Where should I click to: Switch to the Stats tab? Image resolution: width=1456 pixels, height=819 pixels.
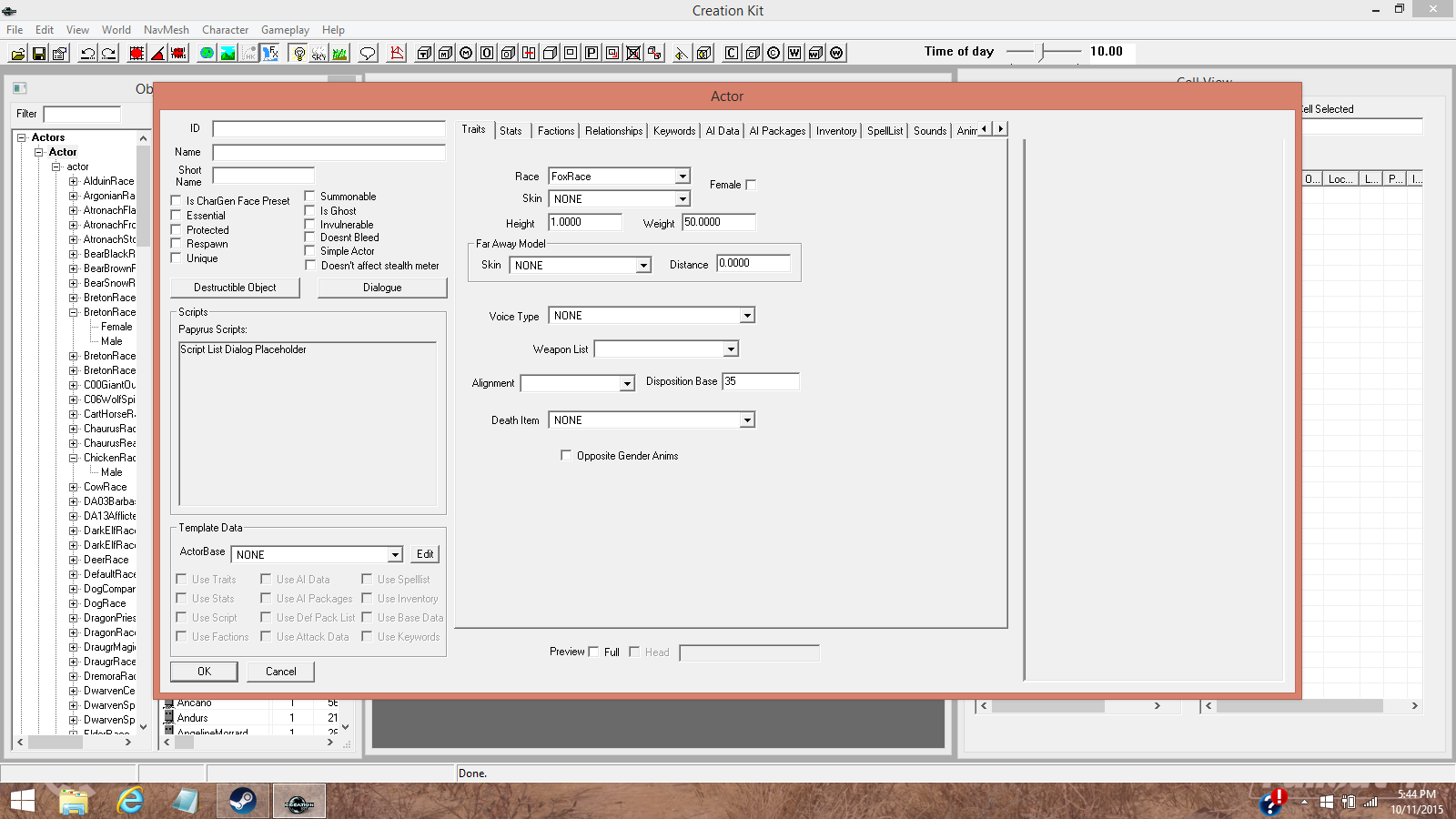point(511,131)
